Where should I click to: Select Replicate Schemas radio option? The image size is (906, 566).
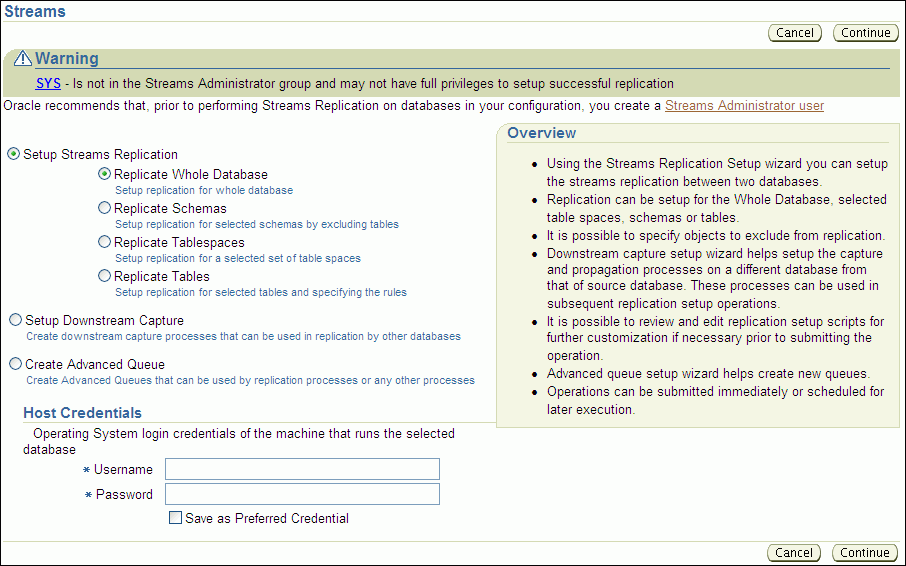[105, 208]
